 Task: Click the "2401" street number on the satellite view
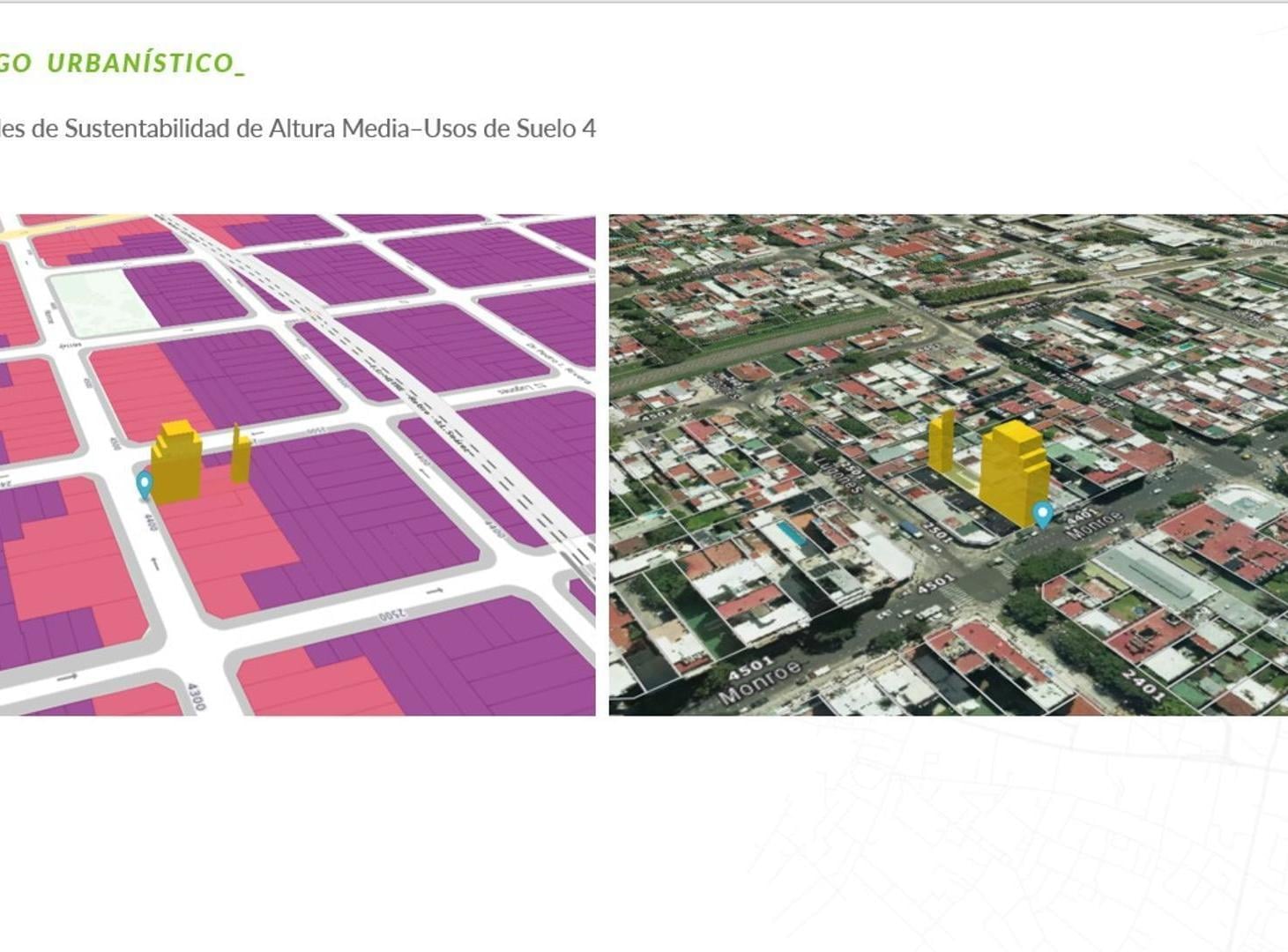tap(1145, 685)
